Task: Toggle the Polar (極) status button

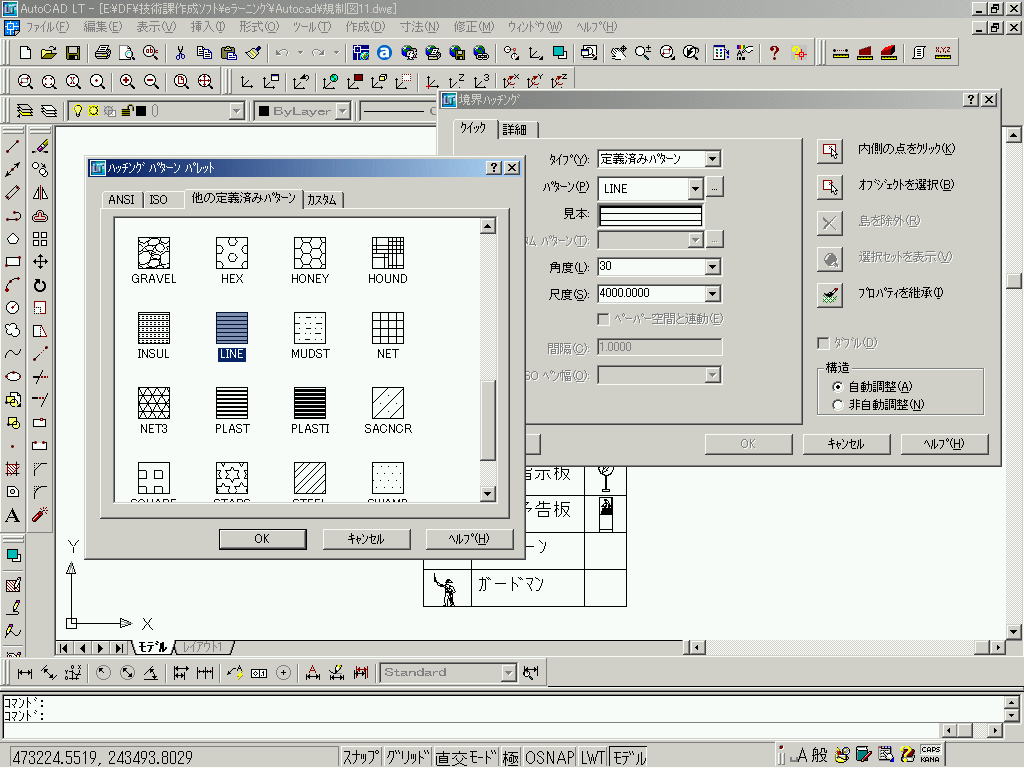Action: 511,757
